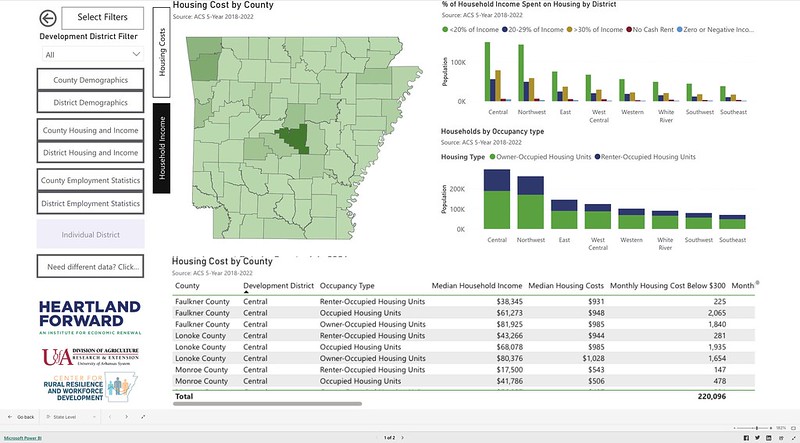
Task: Toggle Renter-Occupied Housing Units legend item
Action: click(645, 157)
